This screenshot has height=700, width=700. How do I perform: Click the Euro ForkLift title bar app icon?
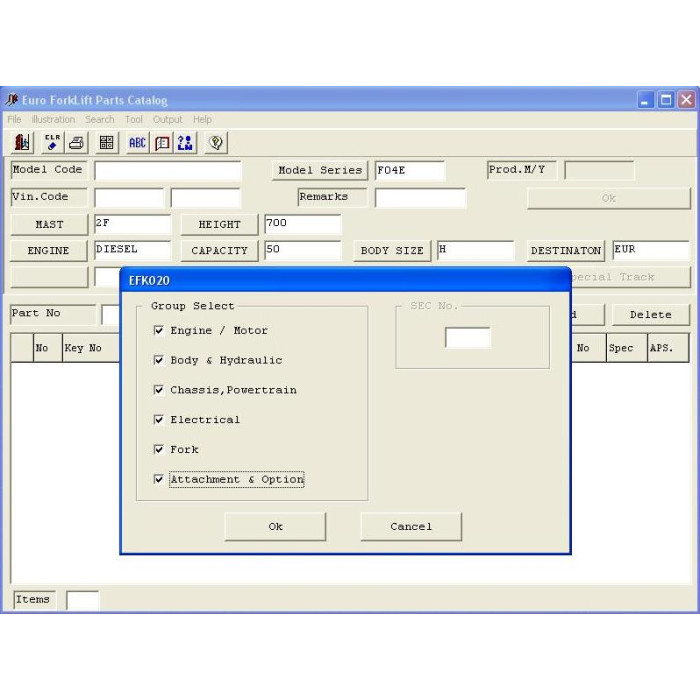12,99
